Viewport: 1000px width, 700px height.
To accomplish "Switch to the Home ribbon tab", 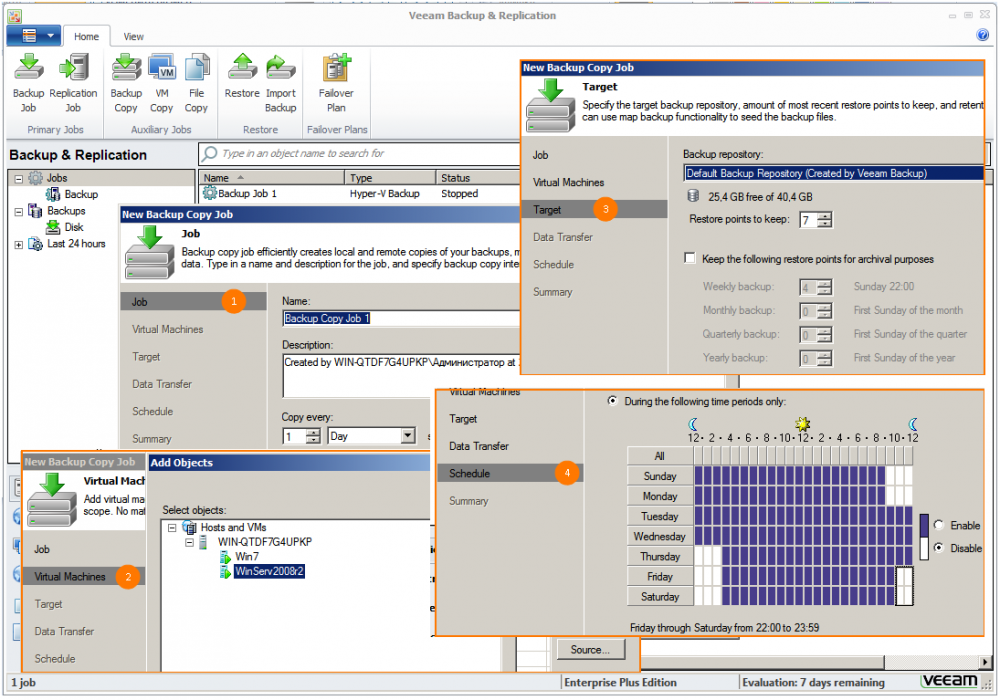I will tap(86, 36).
